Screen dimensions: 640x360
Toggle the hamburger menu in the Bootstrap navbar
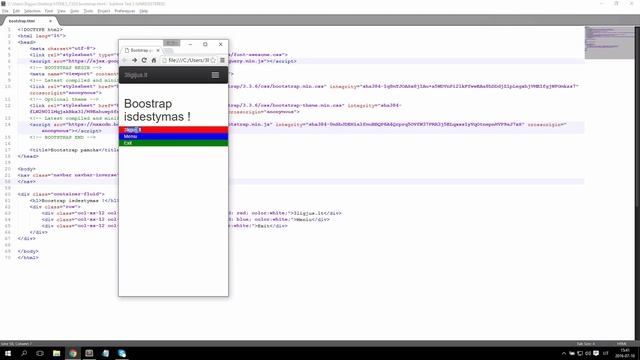click(x=215, y=75)
